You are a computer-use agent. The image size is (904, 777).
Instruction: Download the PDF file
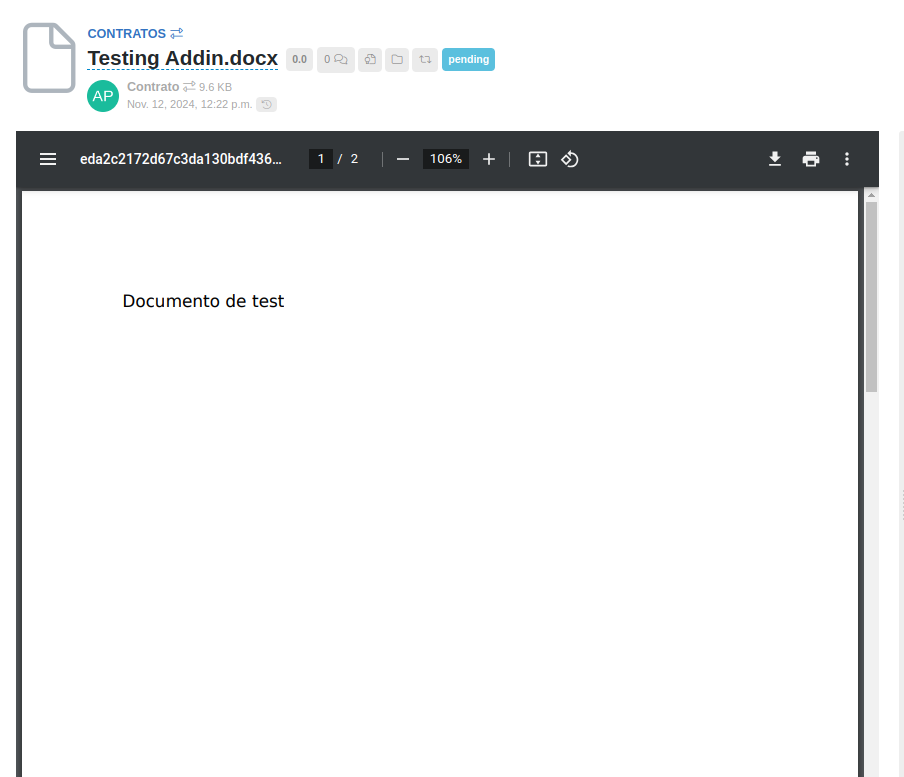click(775, 159)
